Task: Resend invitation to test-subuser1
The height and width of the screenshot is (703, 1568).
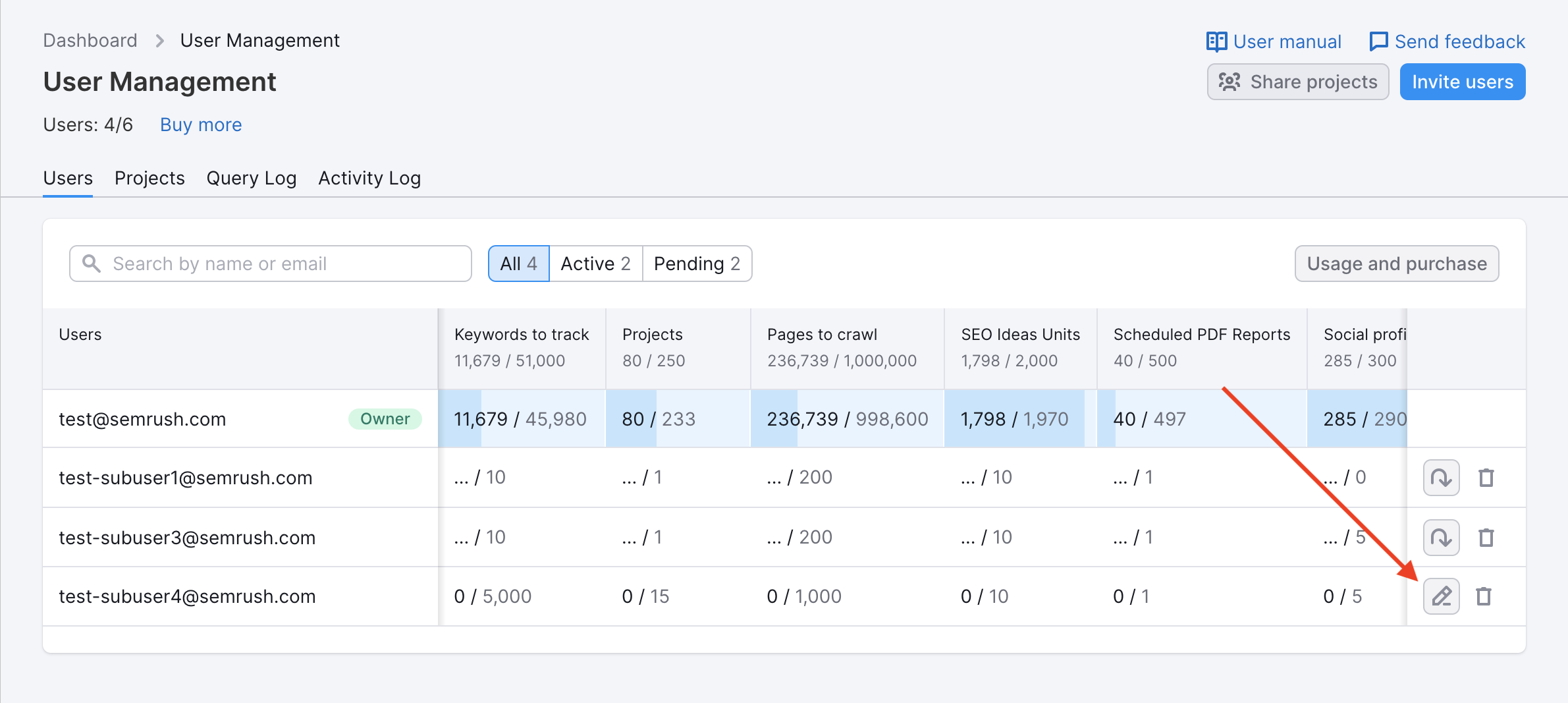Action: coord(1441,478)
